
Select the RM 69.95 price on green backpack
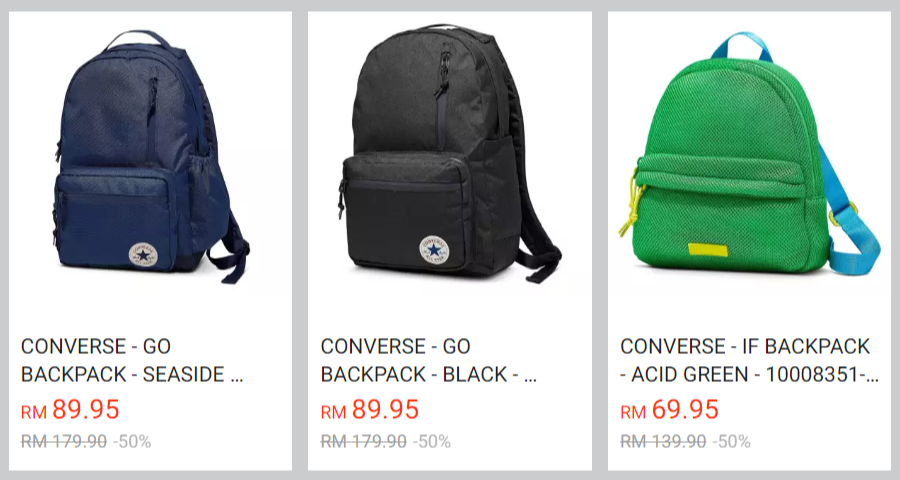(669, 410)
